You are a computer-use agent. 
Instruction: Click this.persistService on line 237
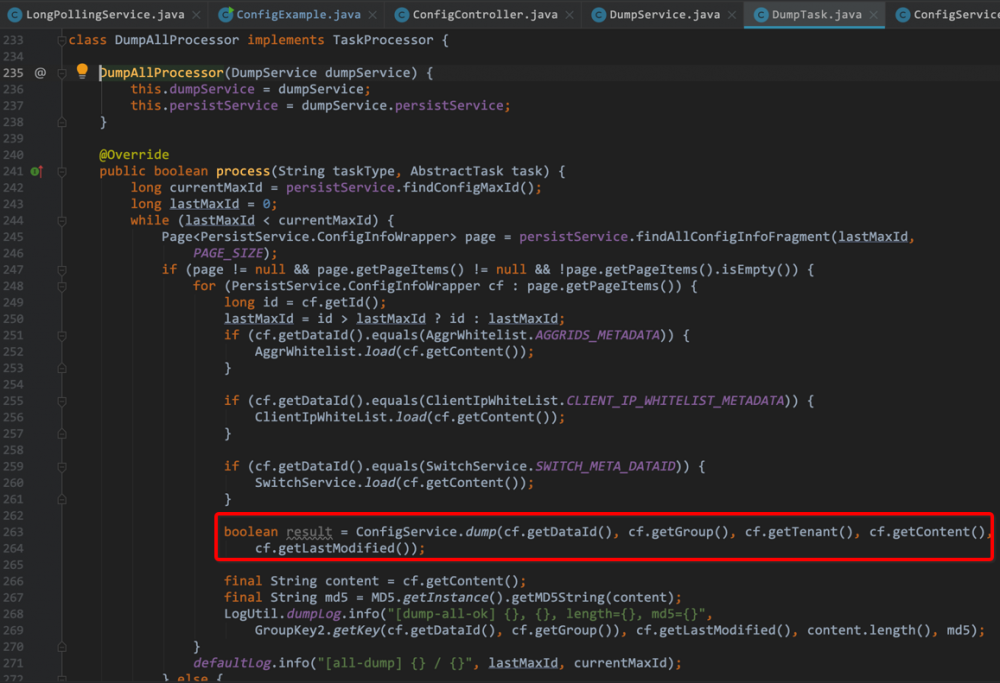click(x=204, y=105)
